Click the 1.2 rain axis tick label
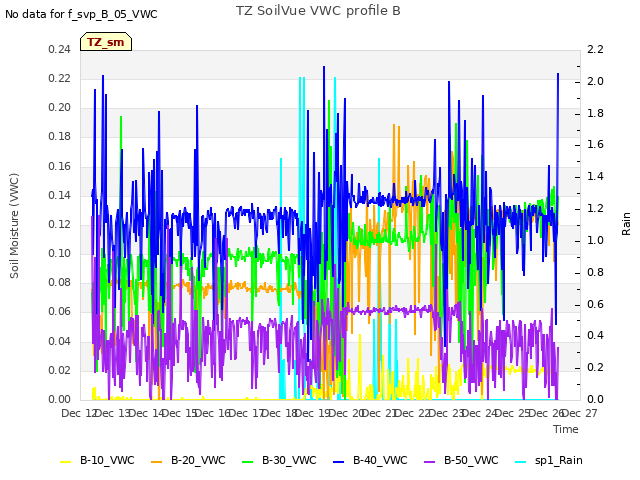The width and height of the screenshot is (640, 480). point(595,208)
